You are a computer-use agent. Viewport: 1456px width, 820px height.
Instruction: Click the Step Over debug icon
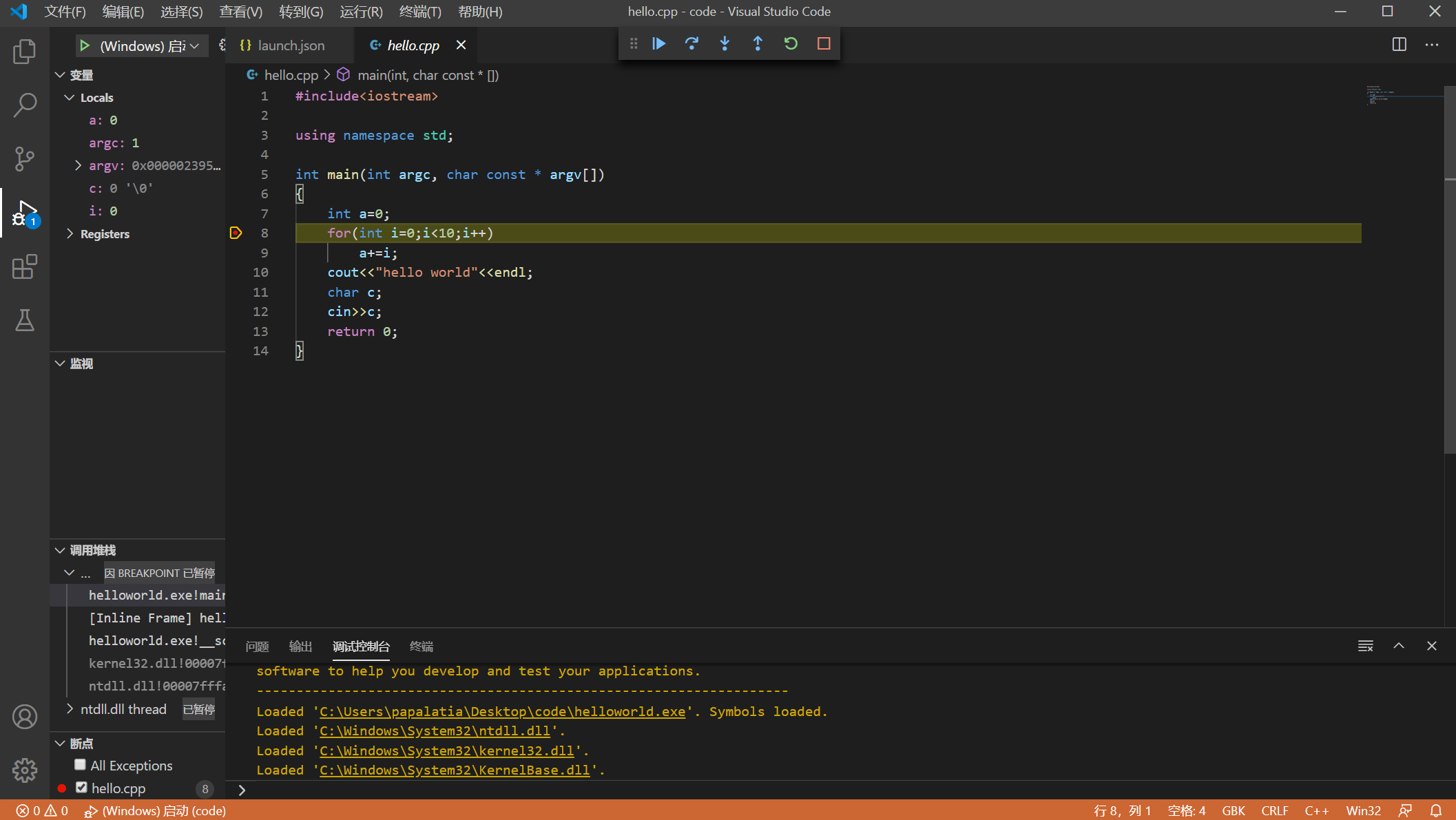[x=691, y=44]
